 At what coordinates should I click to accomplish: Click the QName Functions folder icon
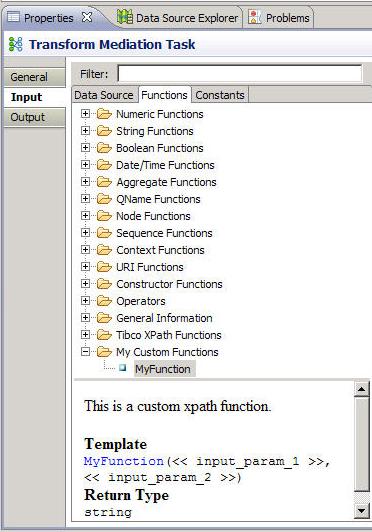(x=104, y=198)
